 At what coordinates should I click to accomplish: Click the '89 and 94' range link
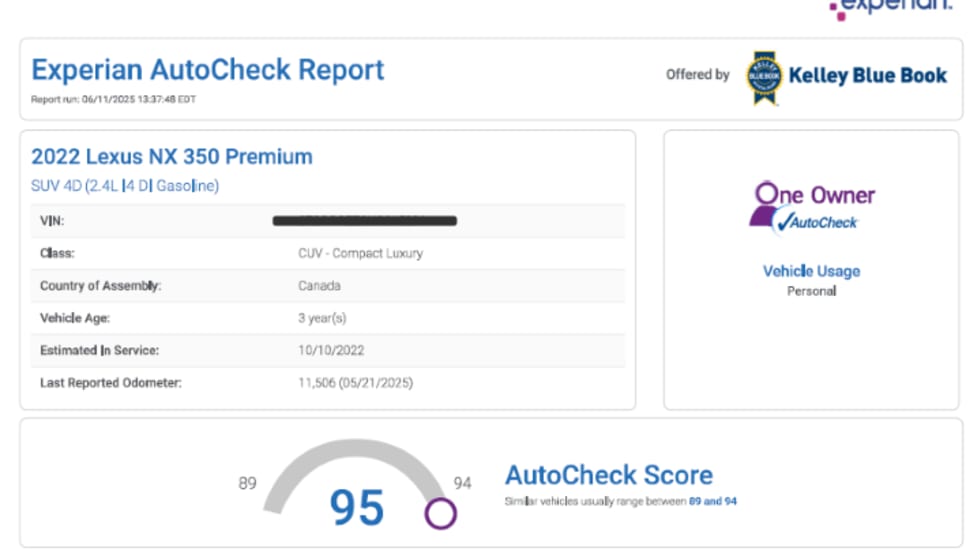(x=712, y=501)
